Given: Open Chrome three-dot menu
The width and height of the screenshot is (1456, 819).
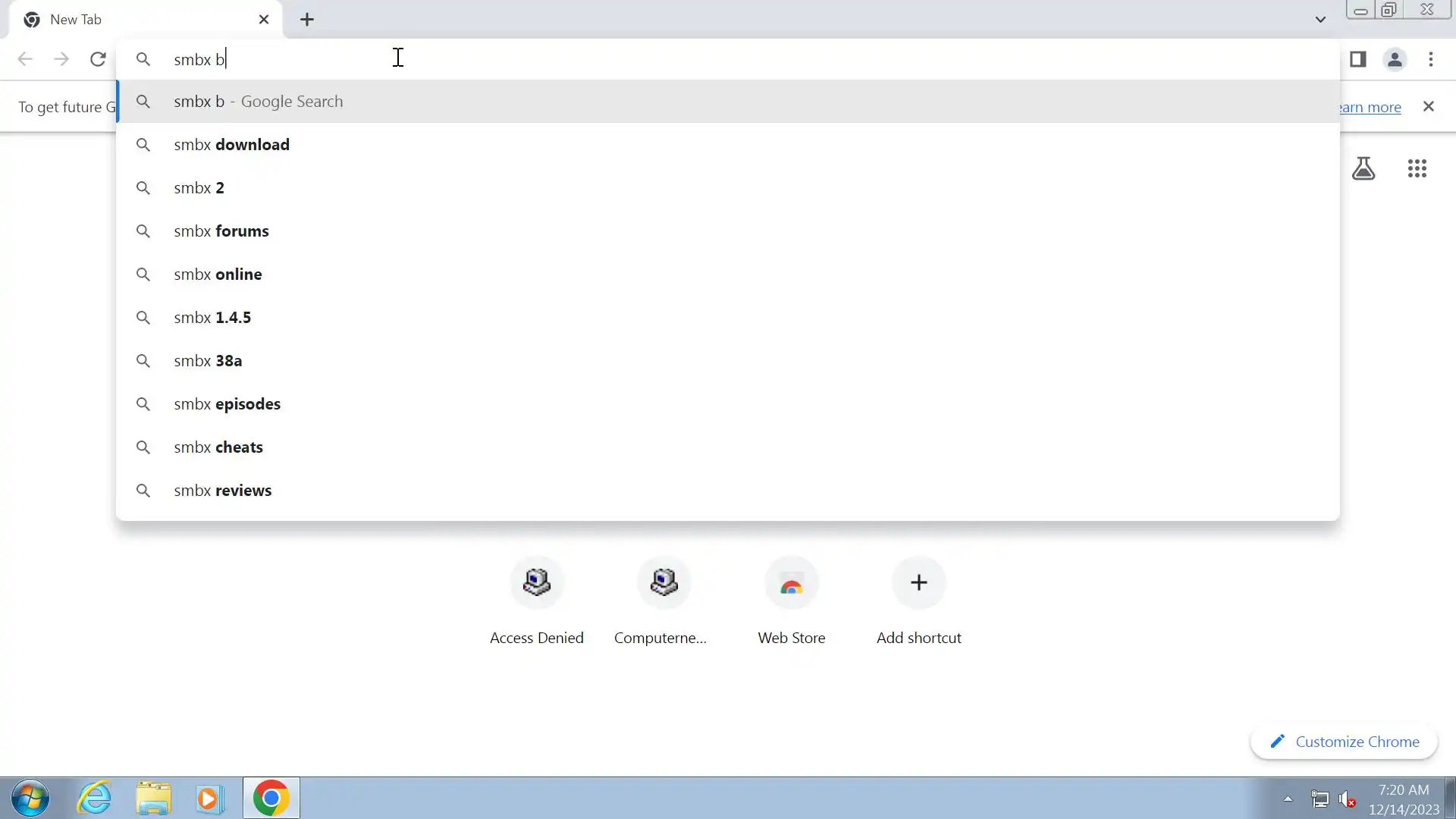Looking at the screenshot, I should click(x=1430, y=59).
